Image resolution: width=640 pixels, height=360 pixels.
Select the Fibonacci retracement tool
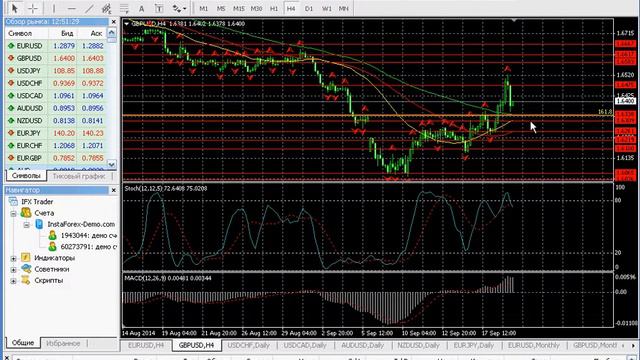(x=124, y=8)
